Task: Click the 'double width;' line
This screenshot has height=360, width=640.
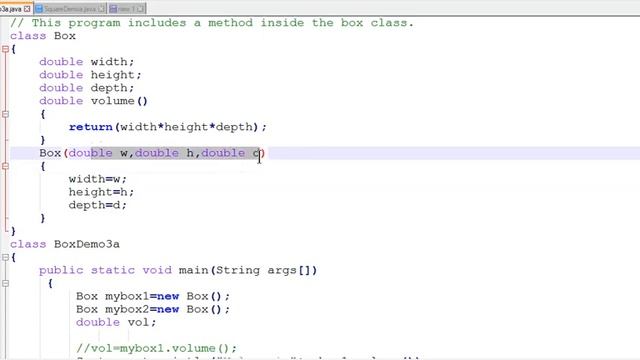Action: pos(87,62)
